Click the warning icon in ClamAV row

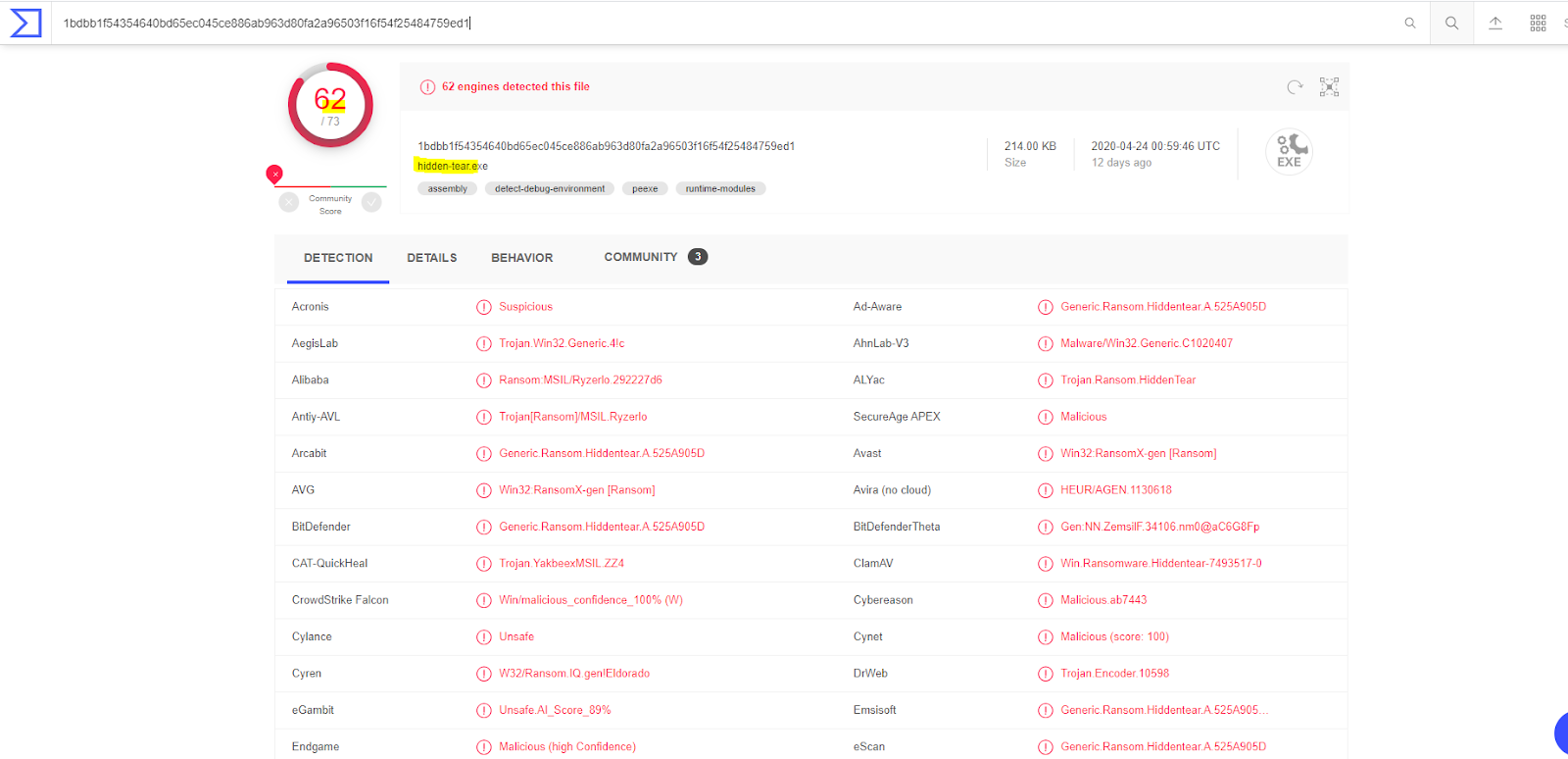click(1046, 564)
